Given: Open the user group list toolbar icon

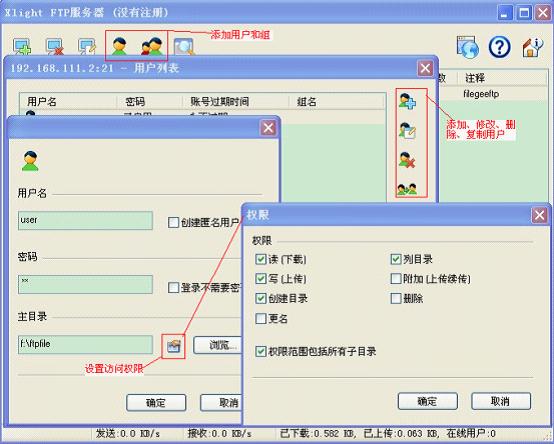Looking at the screenshot, I should (x=152, y=46).
